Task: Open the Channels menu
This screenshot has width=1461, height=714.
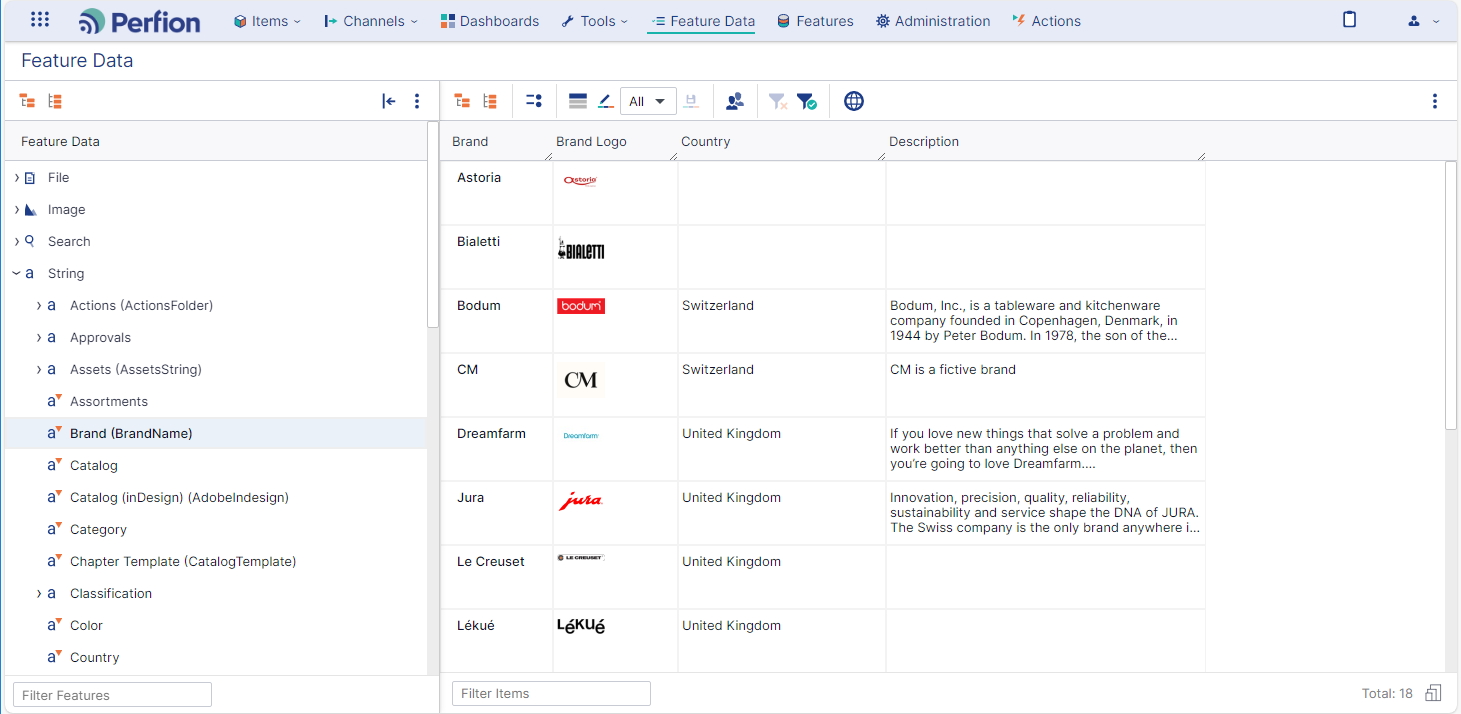Action: pos(371,21)
